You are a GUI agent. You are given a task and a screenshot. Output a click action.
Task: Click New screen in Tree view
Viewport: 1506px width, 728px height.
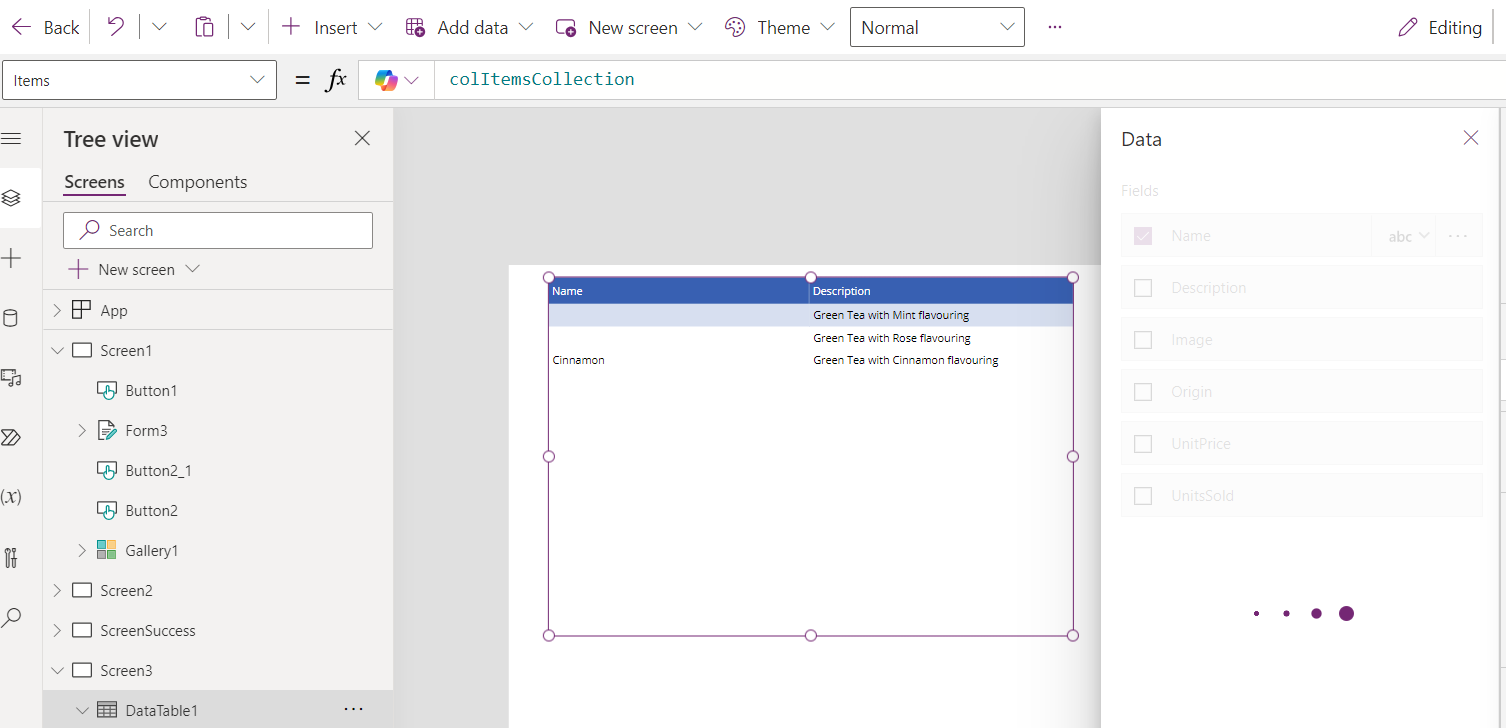click(x=135, y=269)
